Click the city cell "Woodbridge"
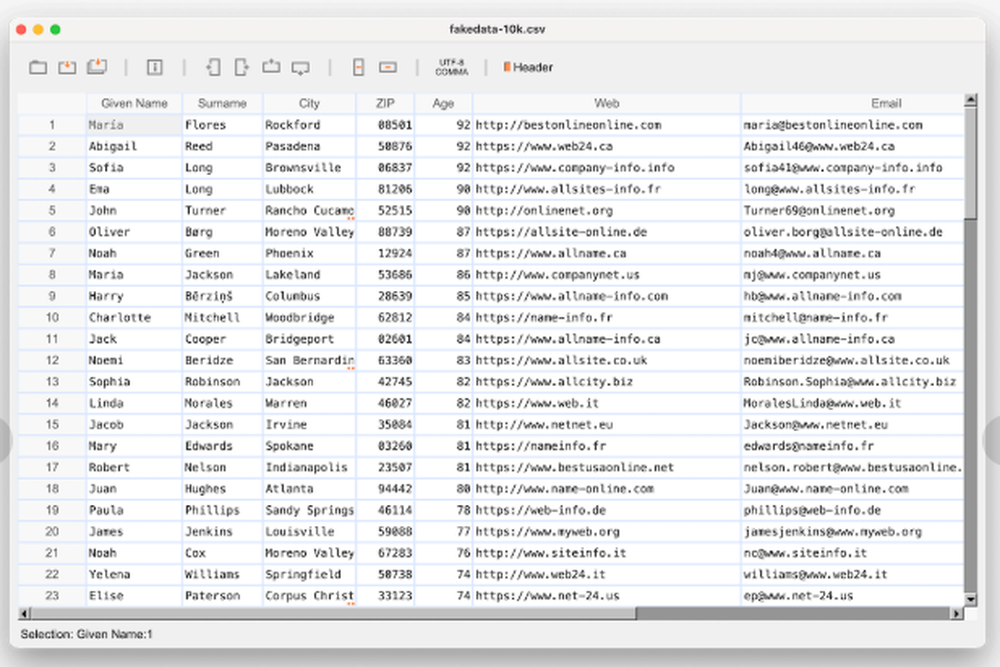The height and width of the screenshot is (667, 1000). (309, 318)
